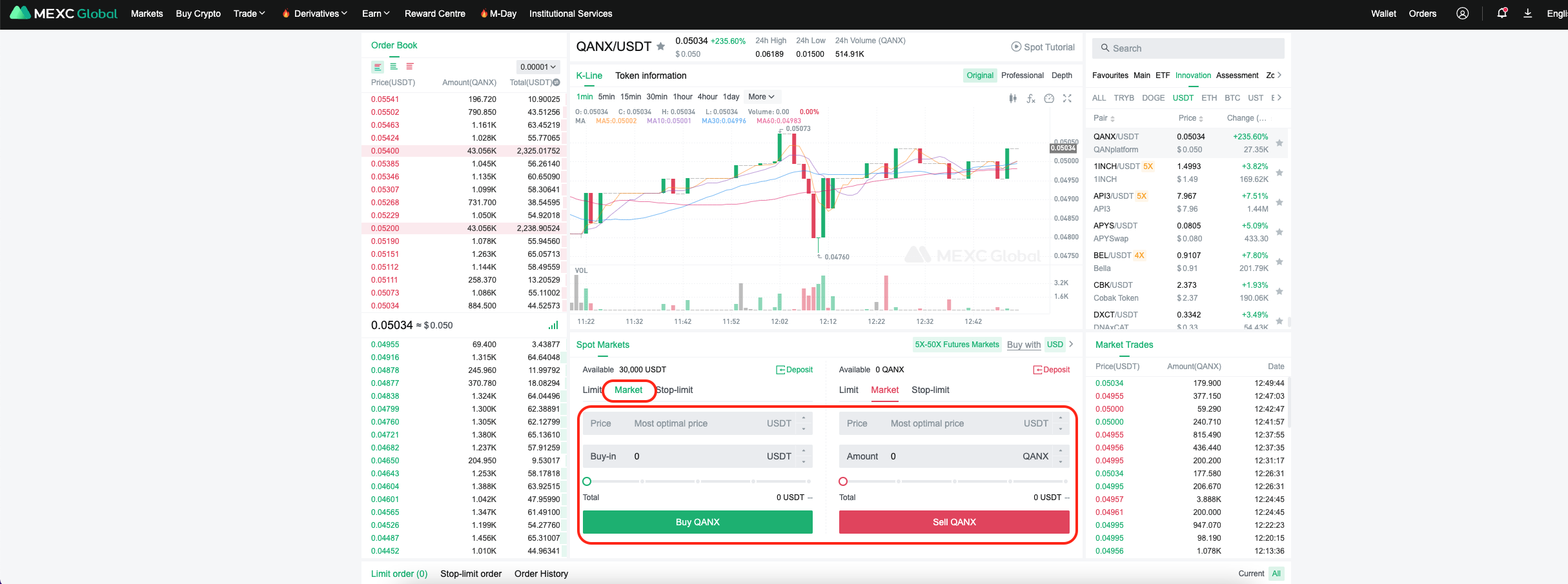Open the More intervals dropdown

click(761, 97)
